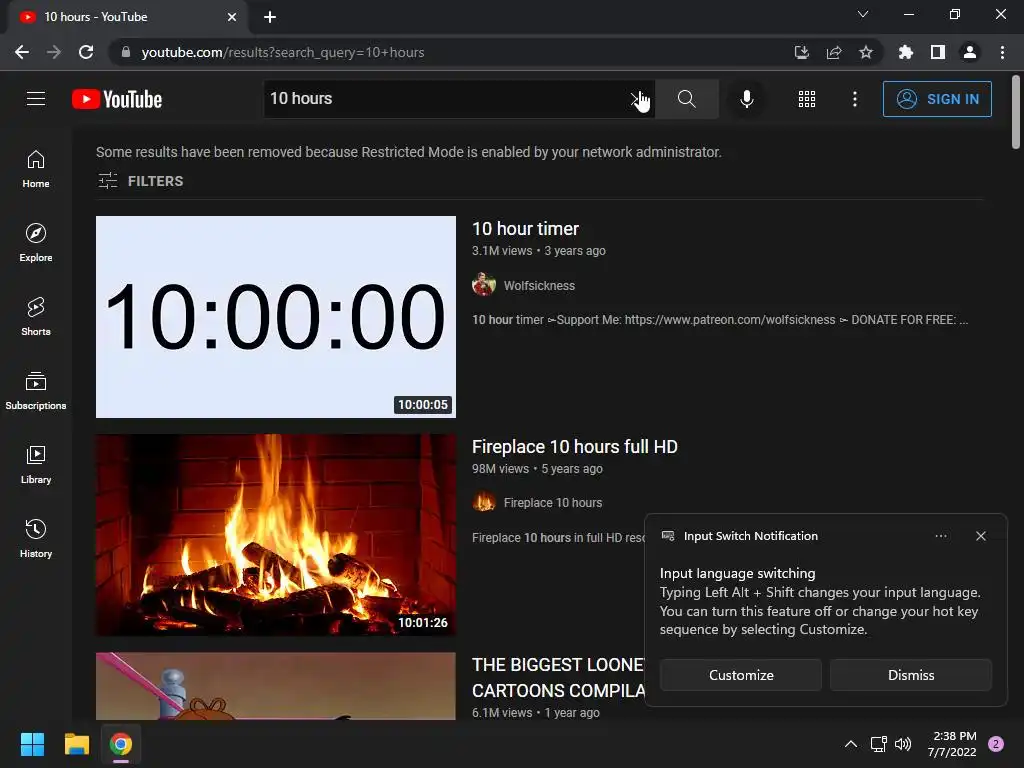Open Shorts in the sidebar
1024x768 pixels.
[x=36, y=317]
